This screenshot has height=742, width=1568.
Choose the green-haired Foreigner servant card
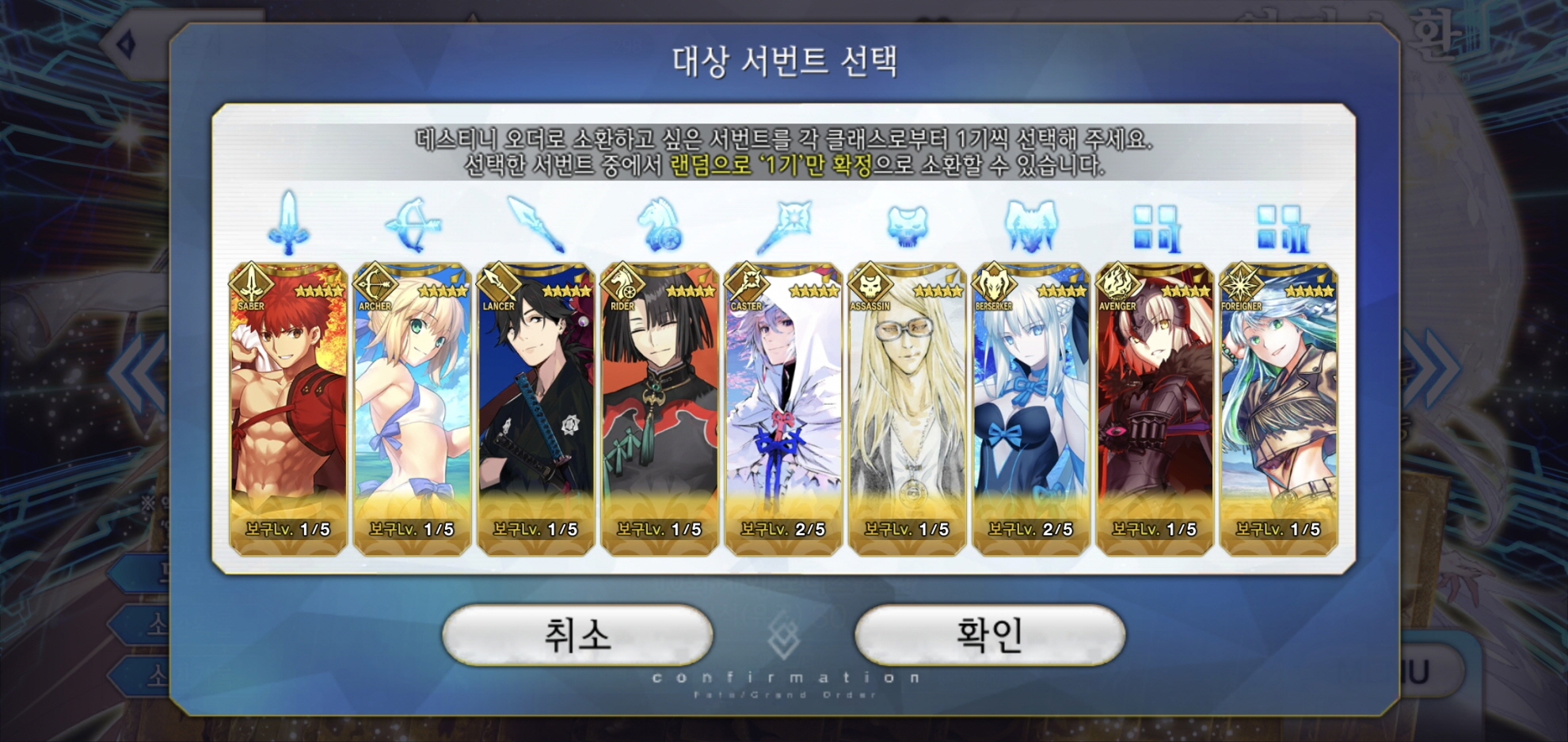pos(1278,409)
